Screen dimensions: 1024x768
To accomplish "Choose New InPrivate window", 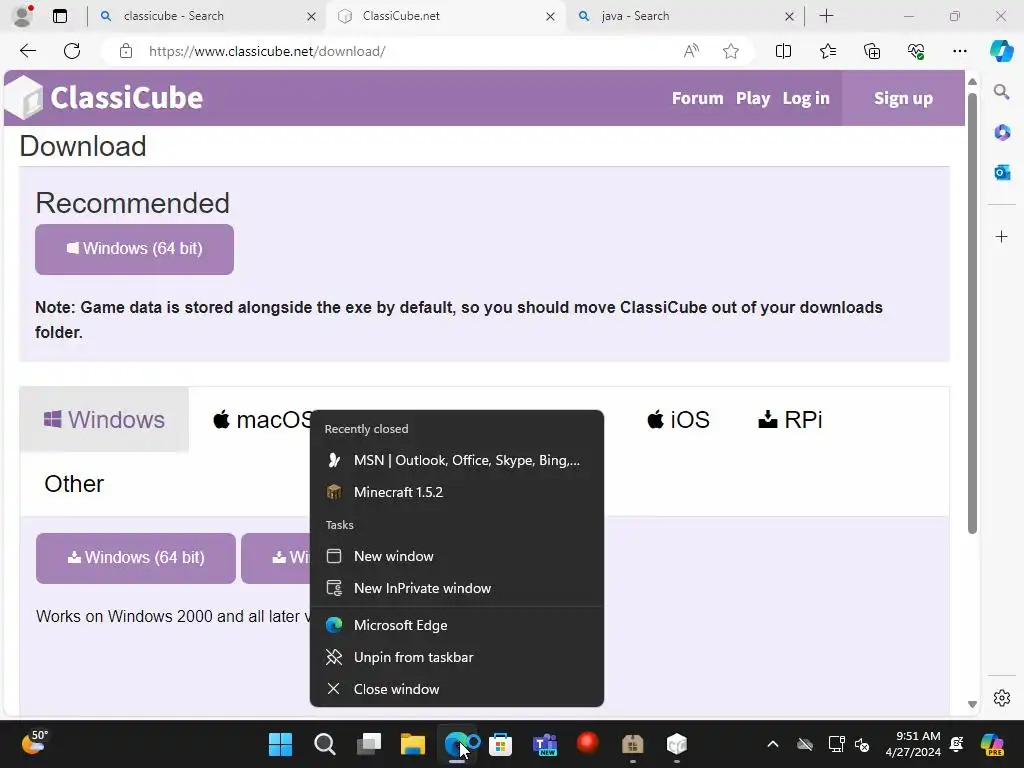I will pos(456,588).
